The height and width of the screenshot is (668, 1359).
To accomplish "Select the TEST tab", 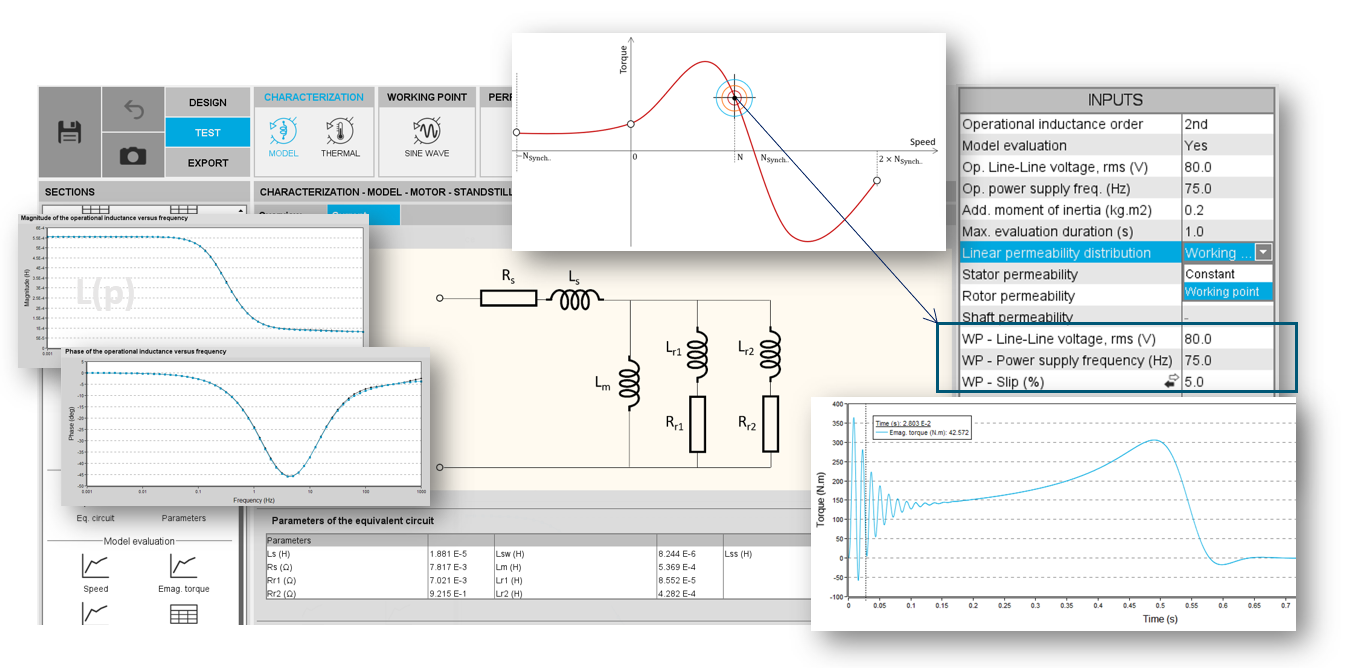I will [208, 132].
